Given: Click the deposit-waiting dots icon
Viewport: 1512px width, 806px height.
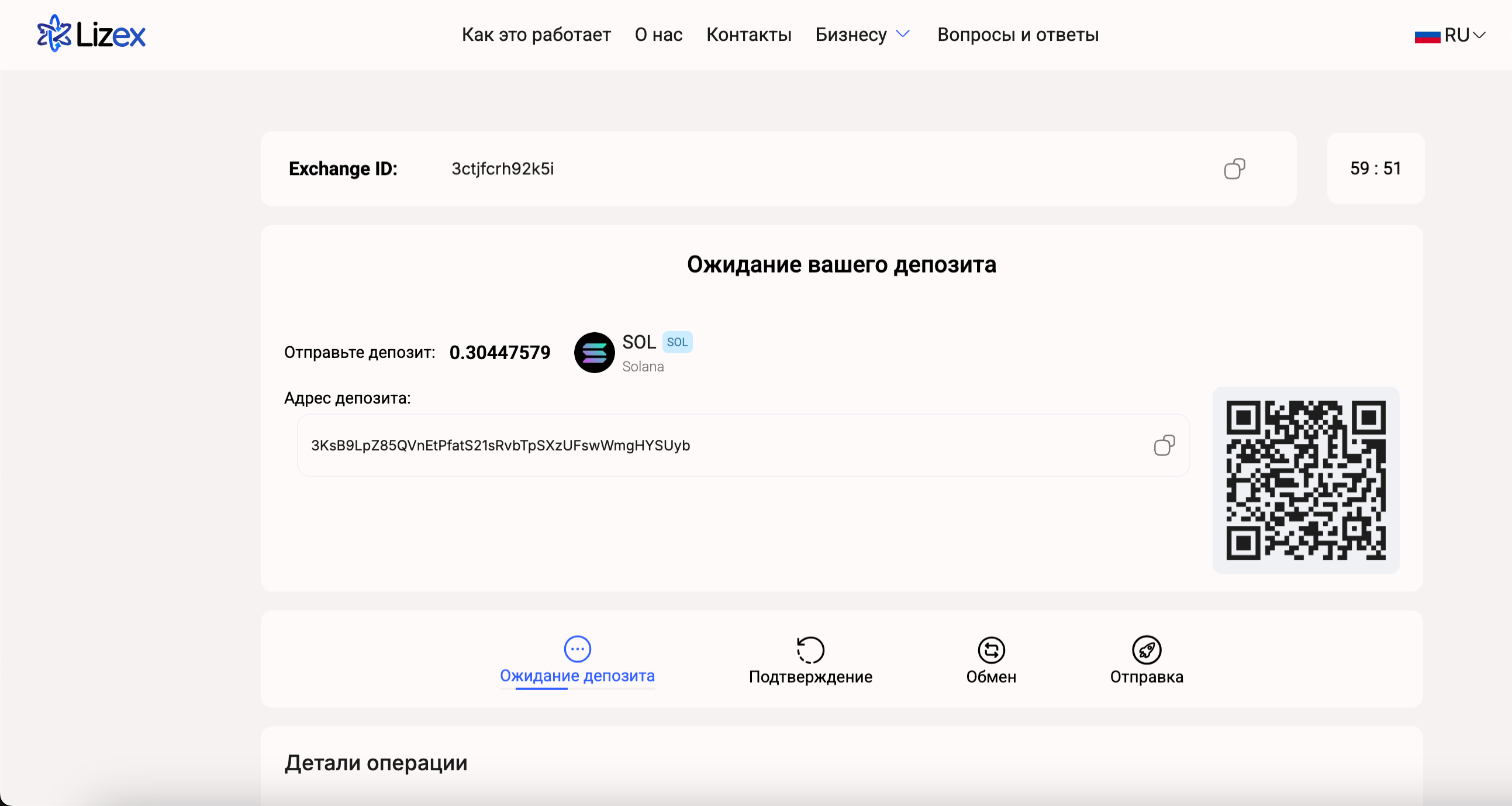Looking at the screenshot, I should tap(577, 649).
